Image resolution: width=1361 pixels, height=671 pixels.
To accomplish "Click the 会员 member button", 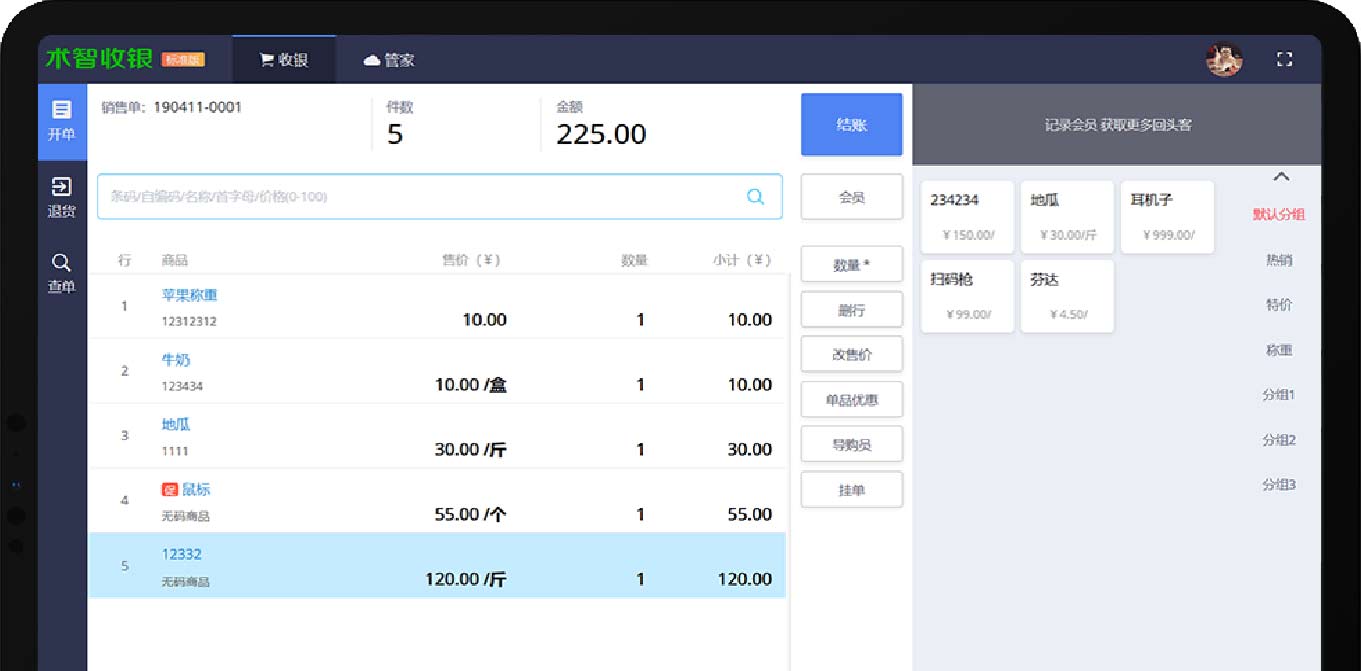I will pos(851,198).
